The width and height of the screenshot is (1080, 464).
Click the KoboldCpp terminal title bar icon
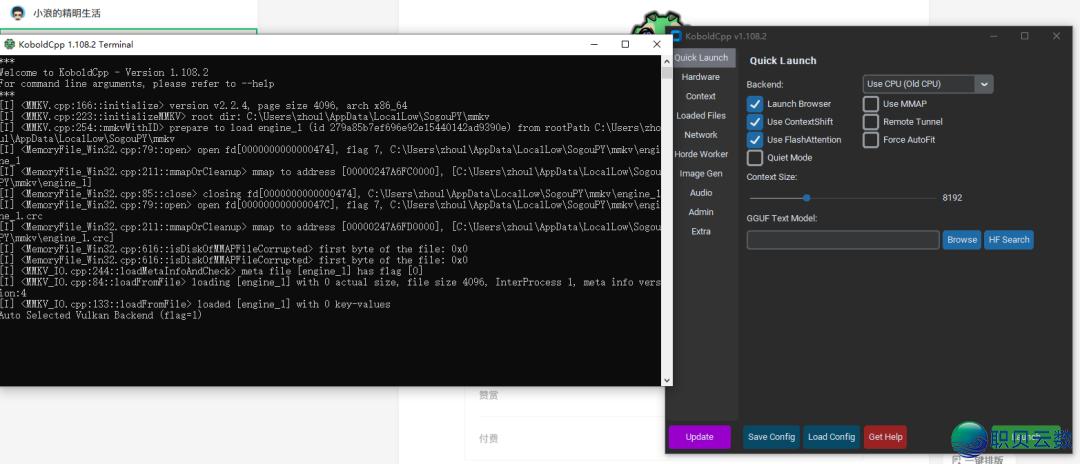[9, 44]
